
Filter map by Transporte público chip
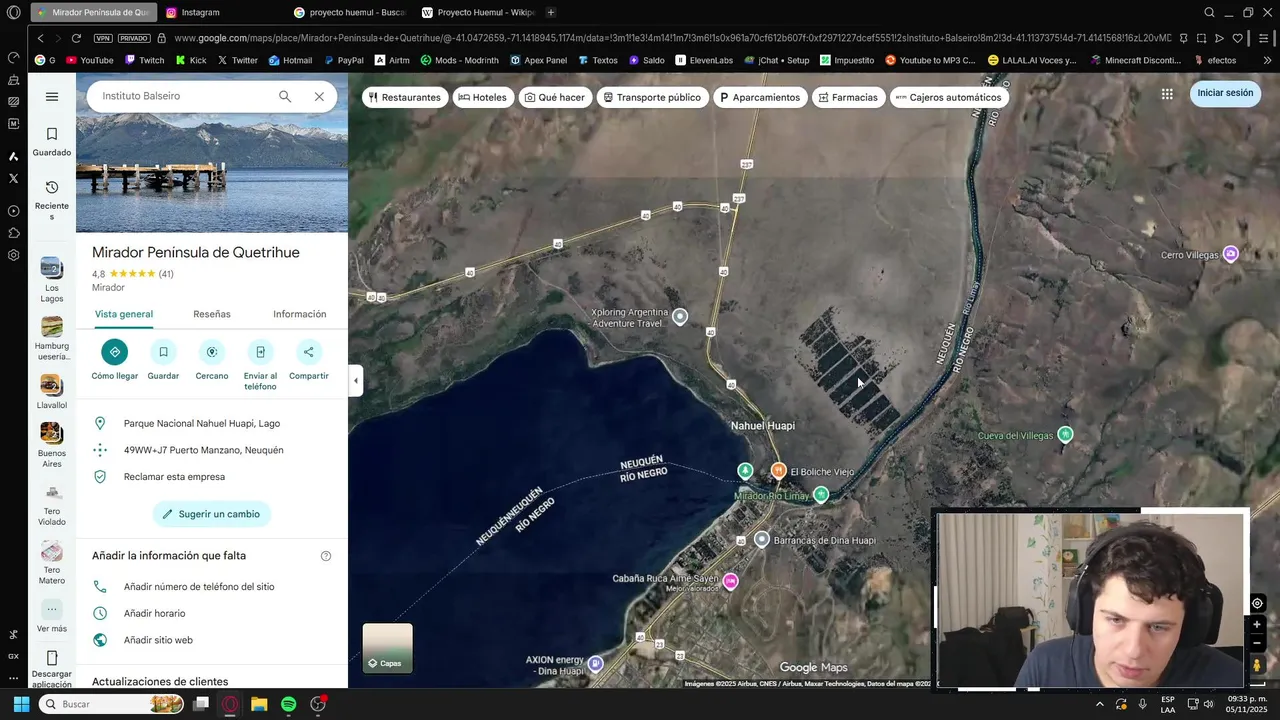652,97
